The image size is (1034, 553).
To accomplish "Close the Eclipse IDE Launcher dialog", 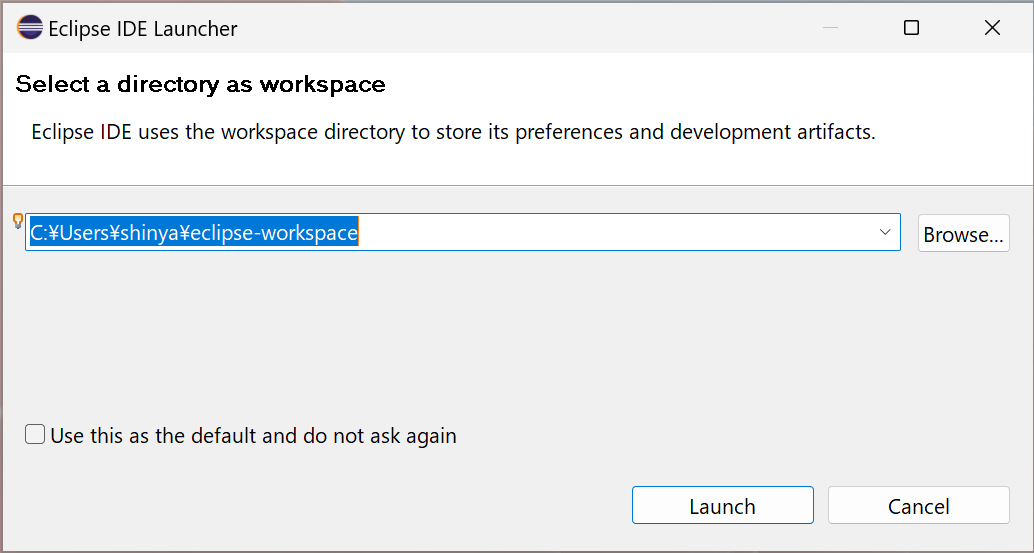I will pos(992,28).
